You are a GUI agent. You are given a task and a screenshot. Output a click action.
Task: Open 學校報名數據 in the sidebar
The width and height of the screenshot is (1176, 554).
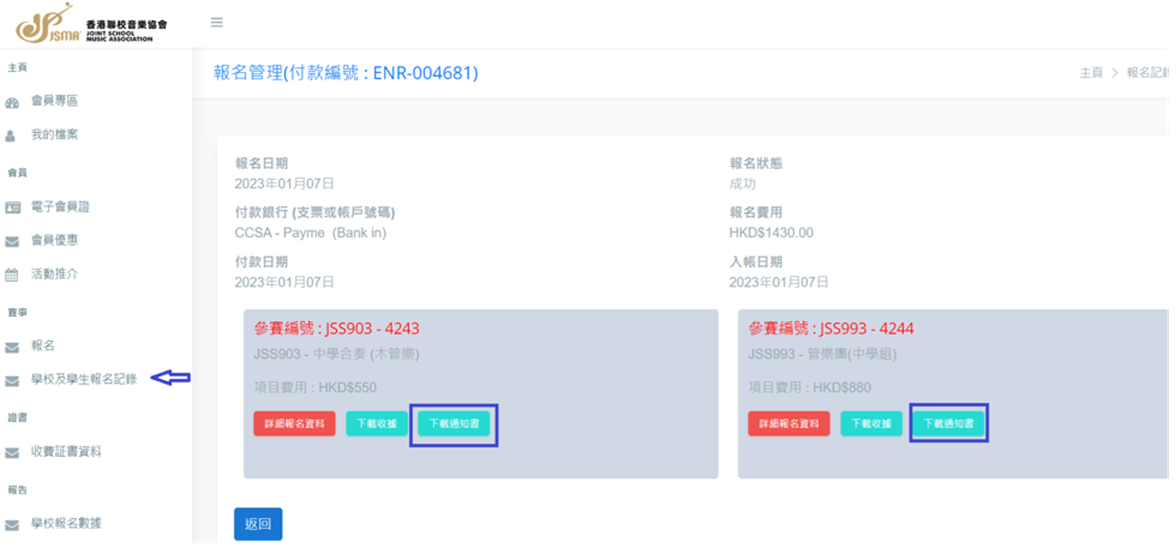(66, 523)
